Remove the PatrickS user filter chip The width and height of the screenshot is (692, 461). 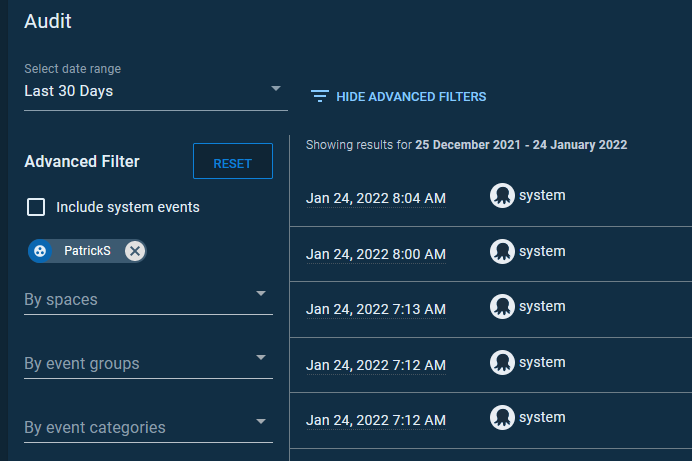tap(135, 251)
